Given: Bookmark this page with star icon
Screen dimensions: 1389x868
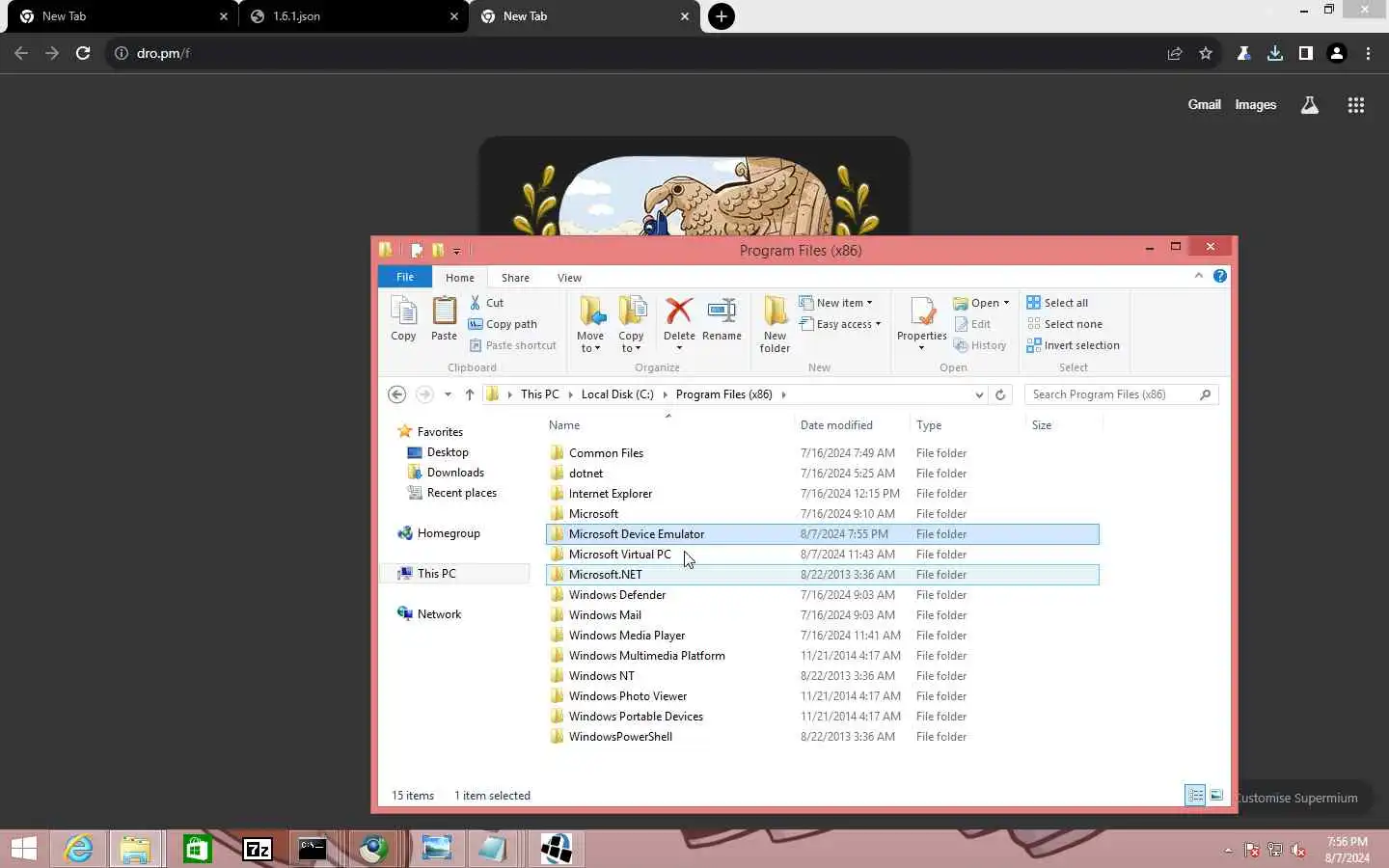Looking at the screenshot, I should pos(1206,53).
